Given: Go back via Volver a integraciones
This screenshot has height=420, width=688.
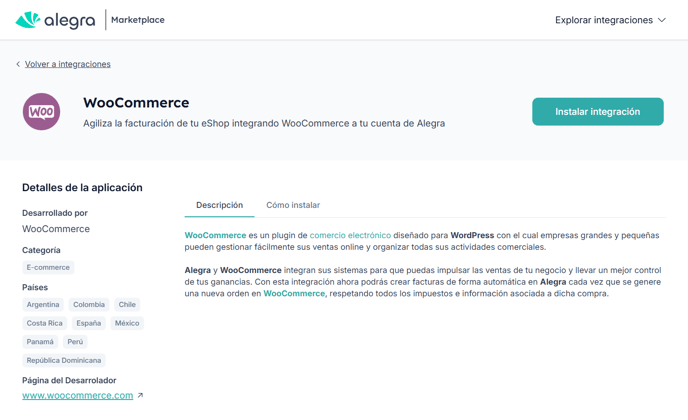Looking at the screenshot, I should [68, 64].
